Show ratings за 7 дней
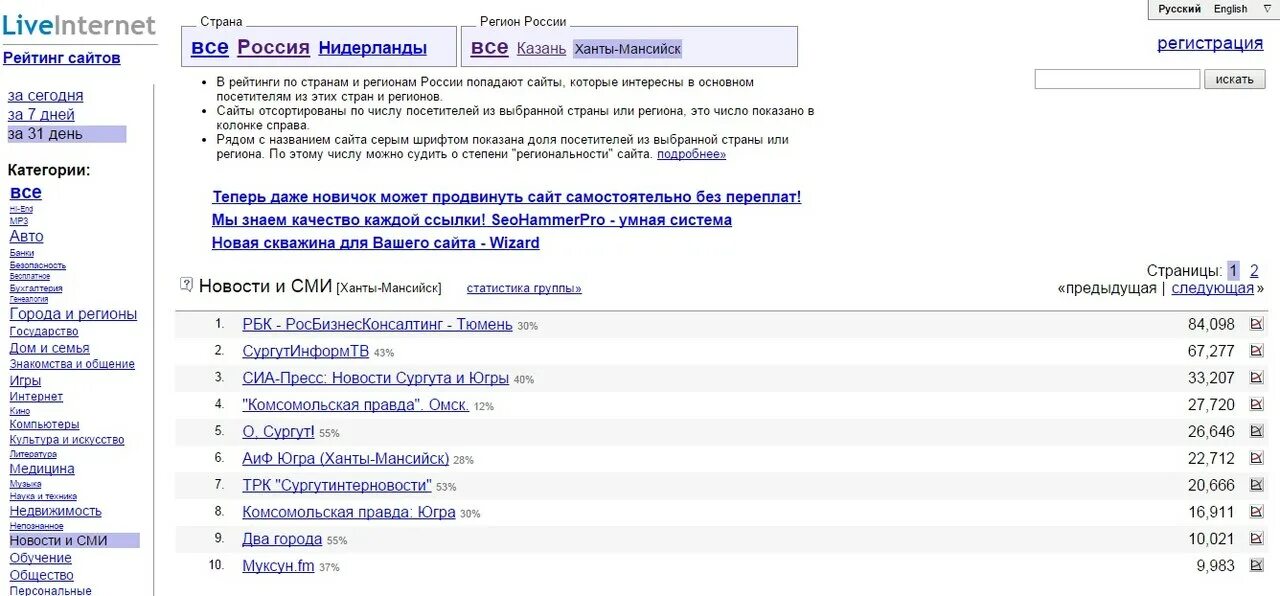 click(41, 115)
